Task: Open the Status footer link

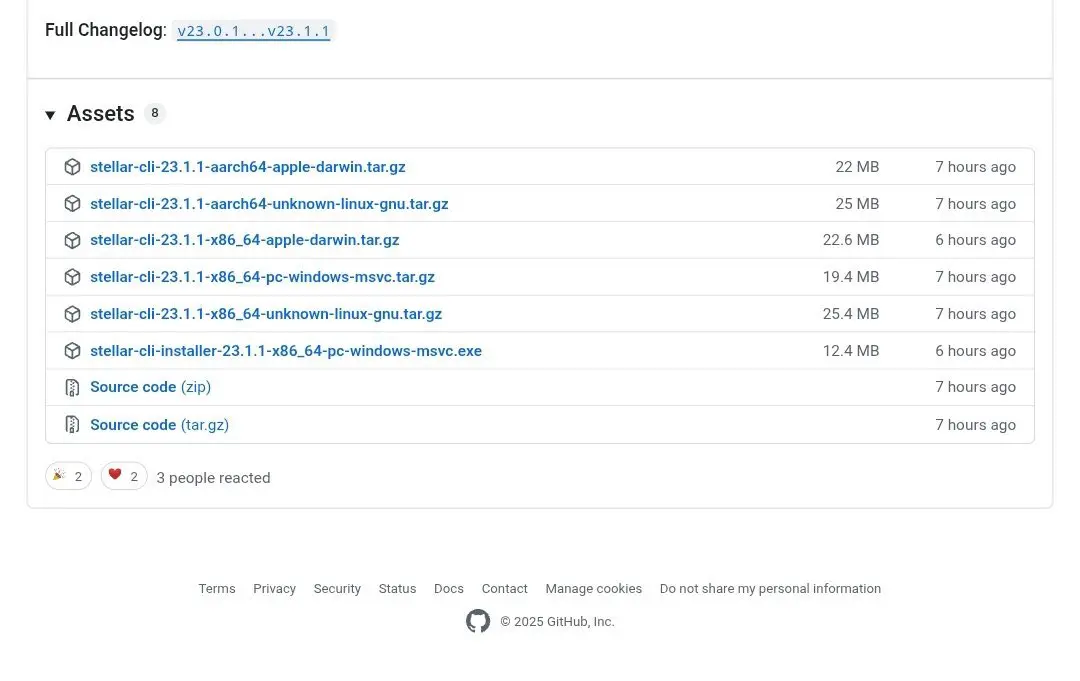Action: 397,589
